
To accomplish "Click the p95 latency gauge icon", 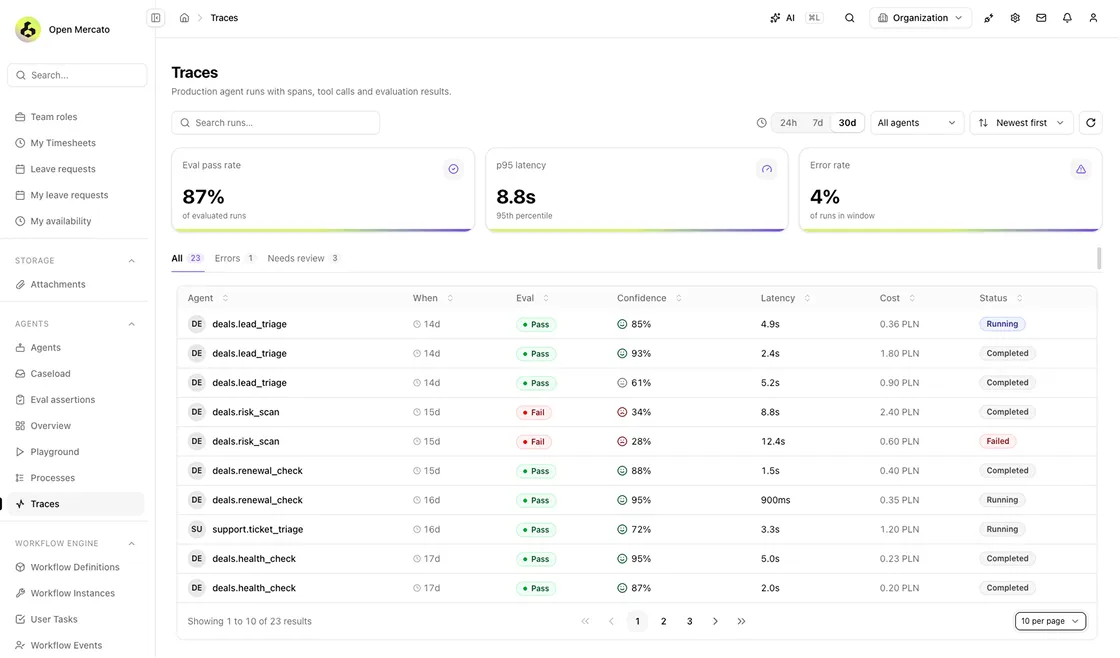I will (x=766, y=169).
